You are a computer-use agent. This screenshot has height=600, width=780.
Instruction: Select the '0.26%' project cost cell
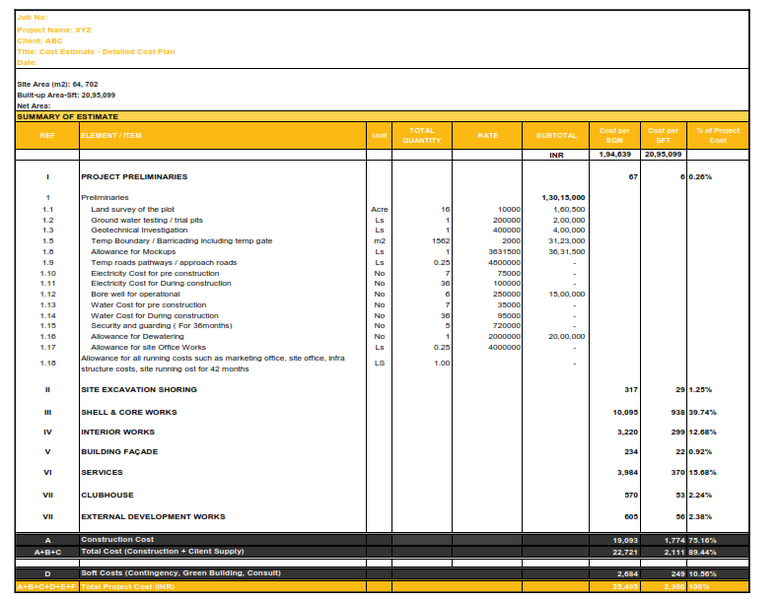[x=700, y=177]
